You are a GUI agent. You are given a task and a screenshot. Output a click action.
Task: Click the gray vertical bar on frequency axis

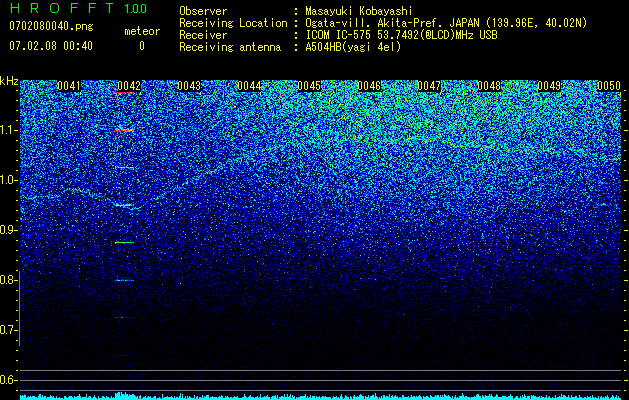20,308
